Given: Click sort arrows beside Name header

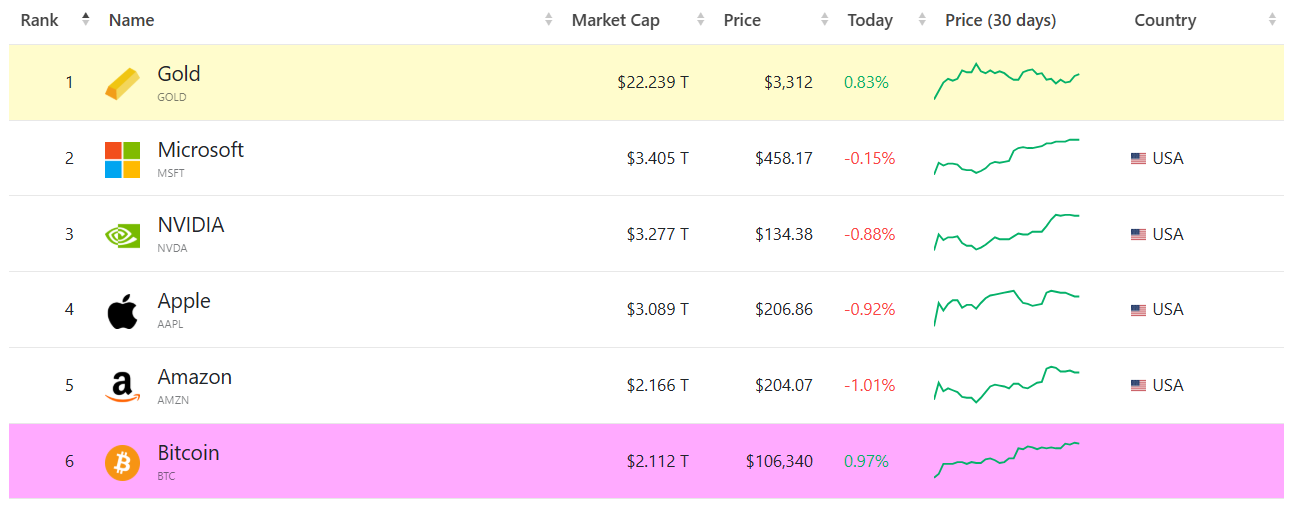Looking at the screenshot, I should coord(548,20).
